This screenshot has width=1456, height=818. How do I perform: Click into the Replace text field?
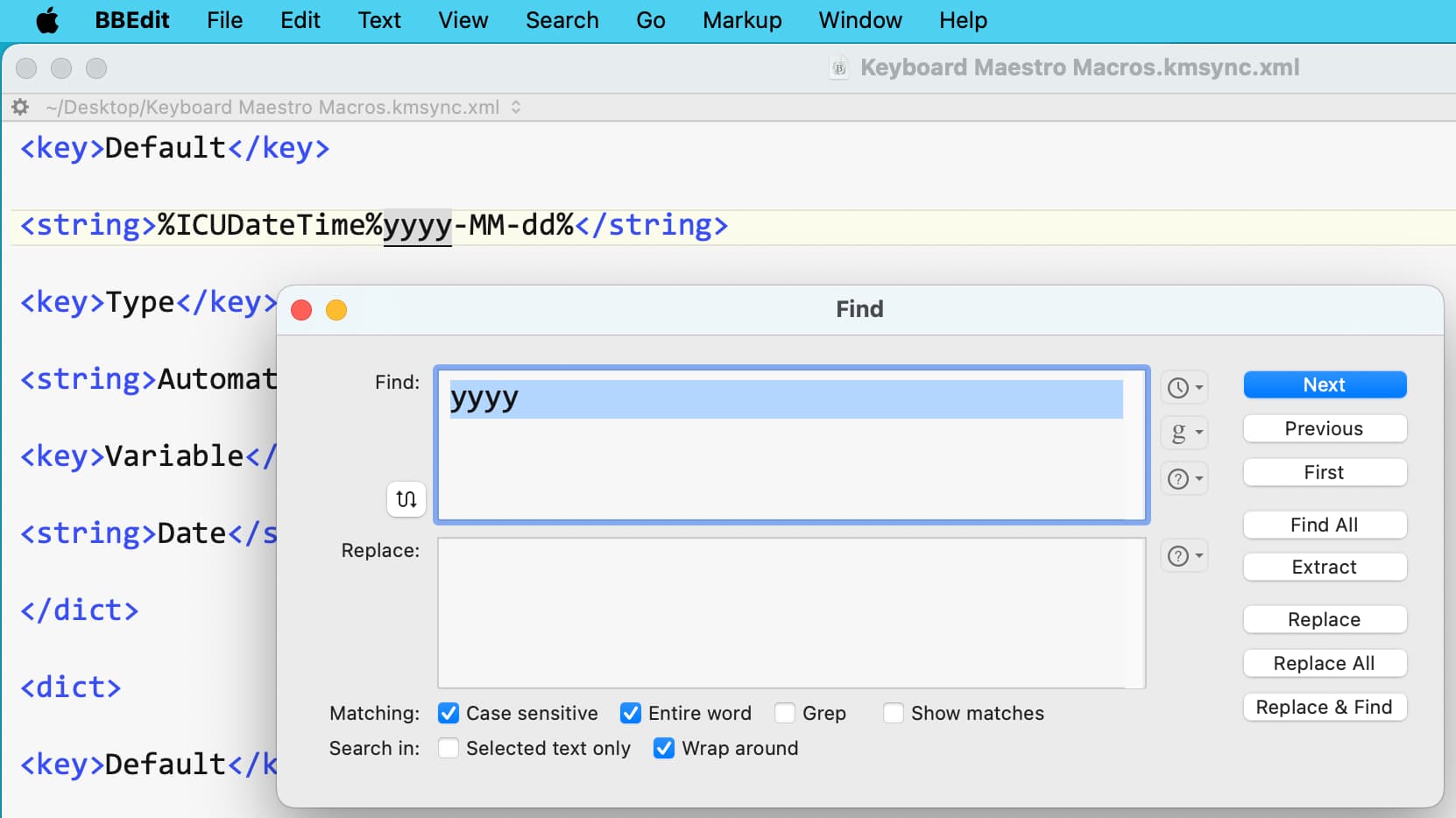(x=792, y=613)
